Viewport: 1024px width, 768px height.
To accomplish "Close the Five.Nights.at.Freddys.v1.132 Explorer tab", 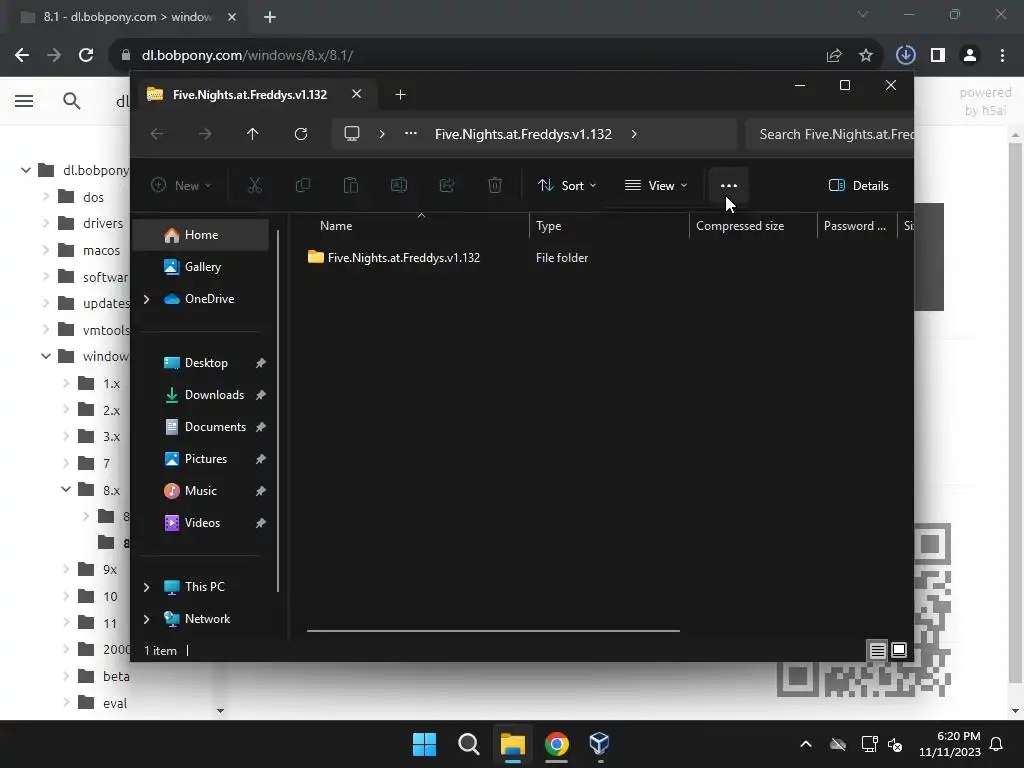I will coord(357,94).
